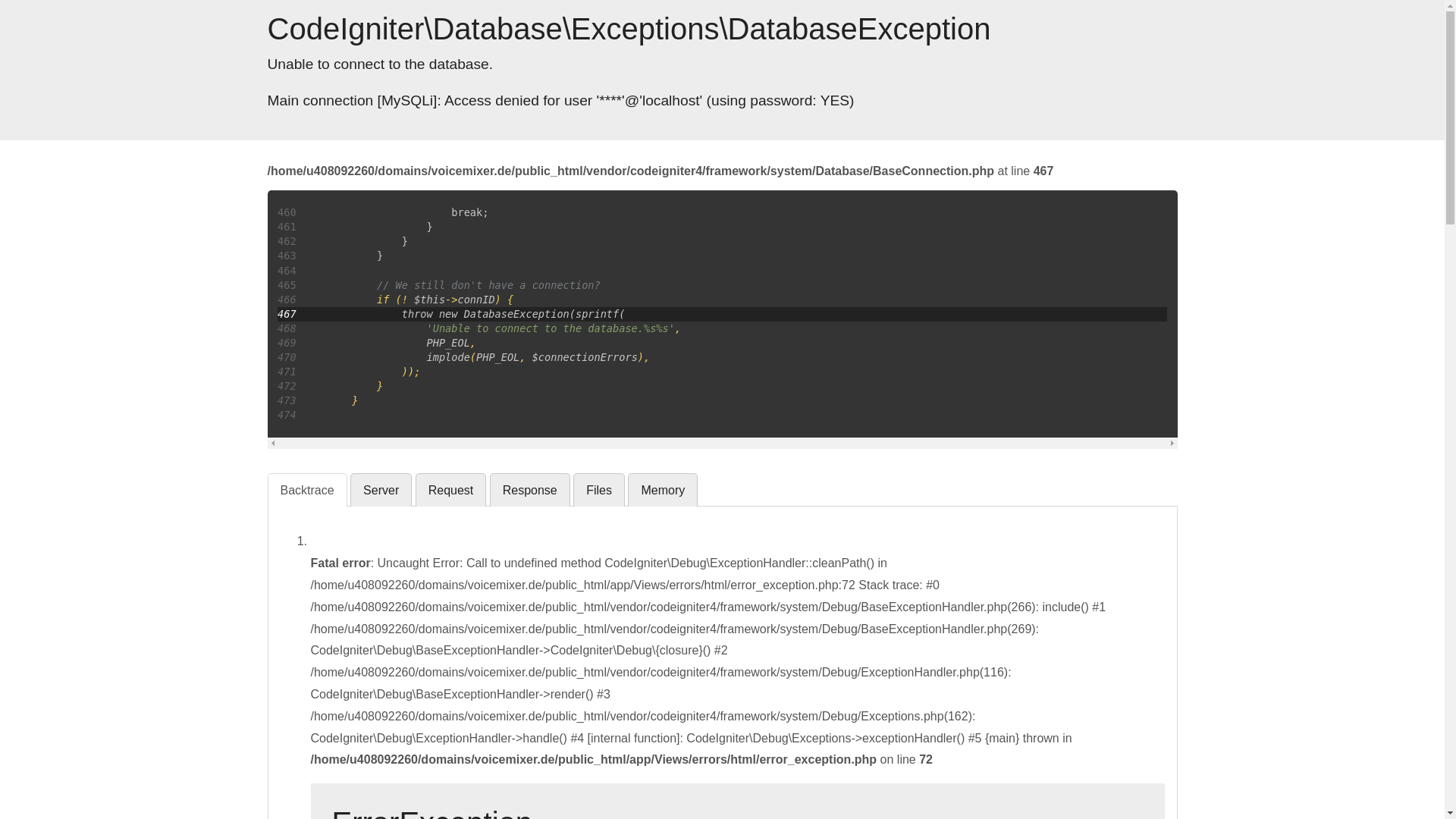Click line 468 'Unable to connect' string
Image resolution: width=1456 pixels, height=819 pixels.
tap(553, 328)
